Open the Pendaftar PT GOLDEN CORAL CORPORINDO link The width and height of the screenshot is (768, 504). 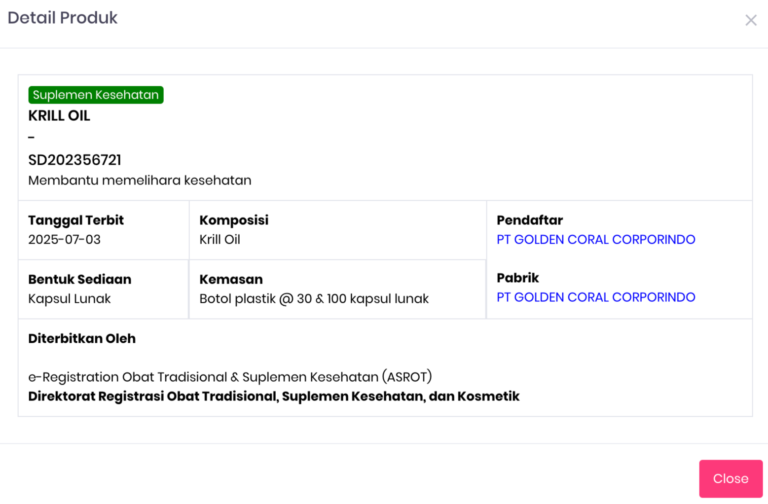point(596,240)
